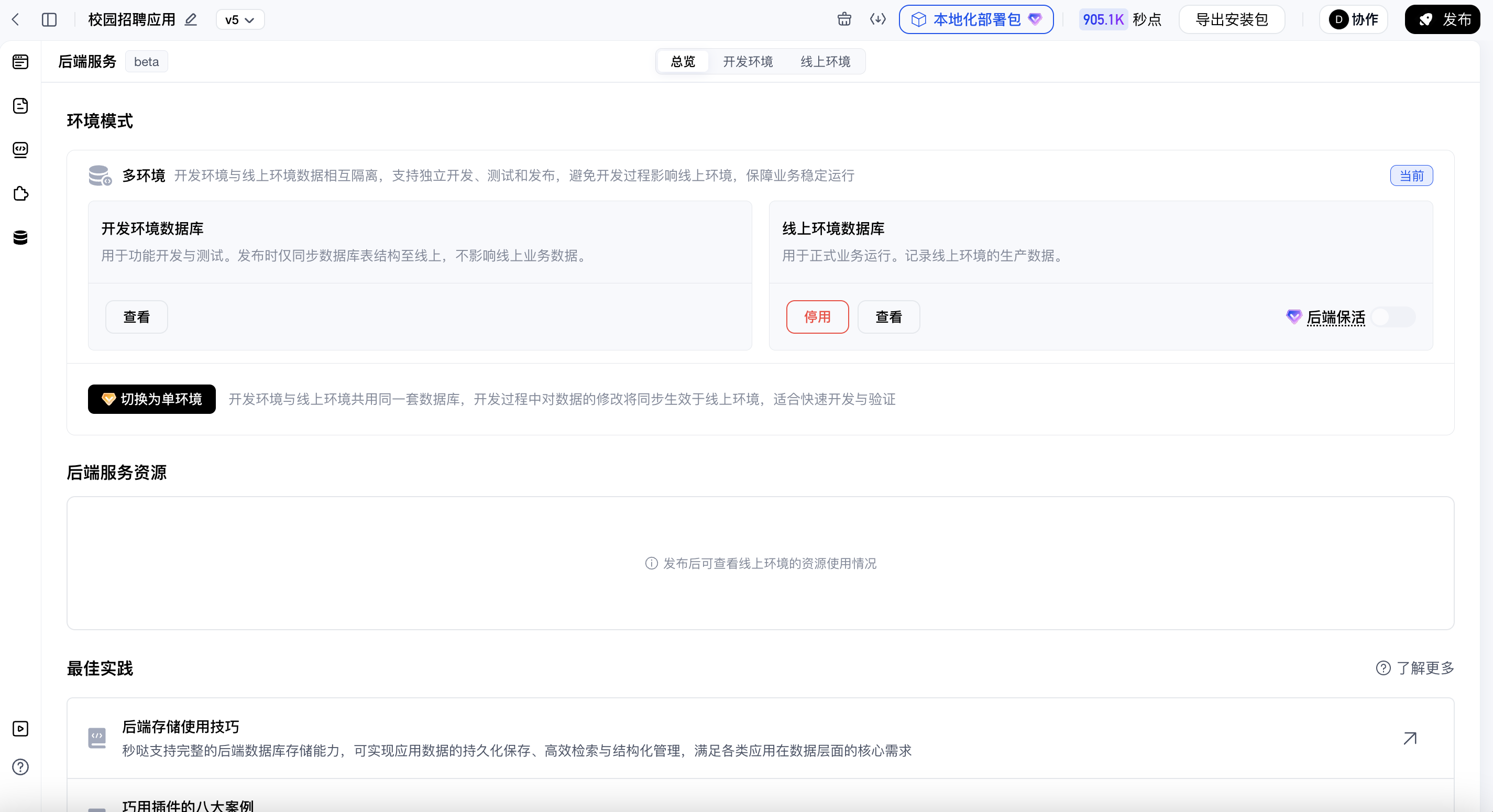Click the 发布 publish button
1493x812 pixels.
pyautogui.click(x=1442, y=20)
